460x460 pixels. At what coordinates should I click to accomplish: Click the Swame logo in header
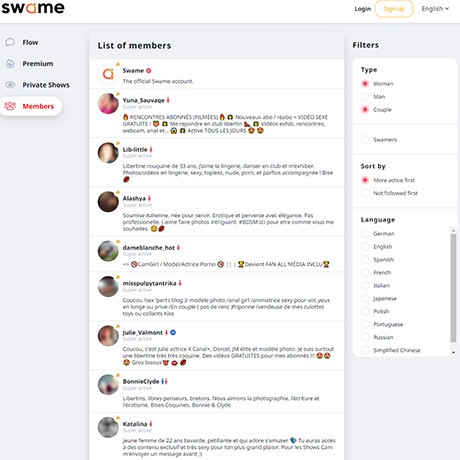(x=33, y=8)
